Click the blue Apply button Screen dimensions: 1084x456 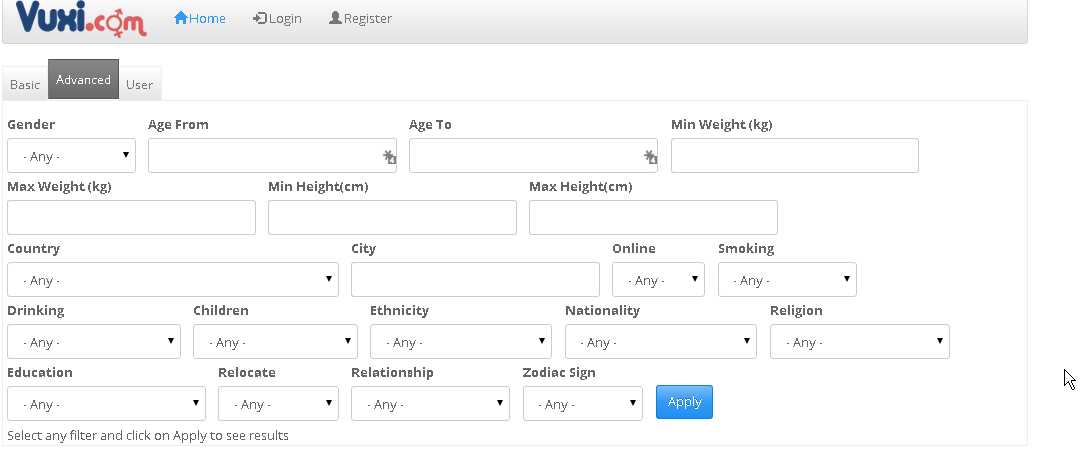click(x=684, y=402)
